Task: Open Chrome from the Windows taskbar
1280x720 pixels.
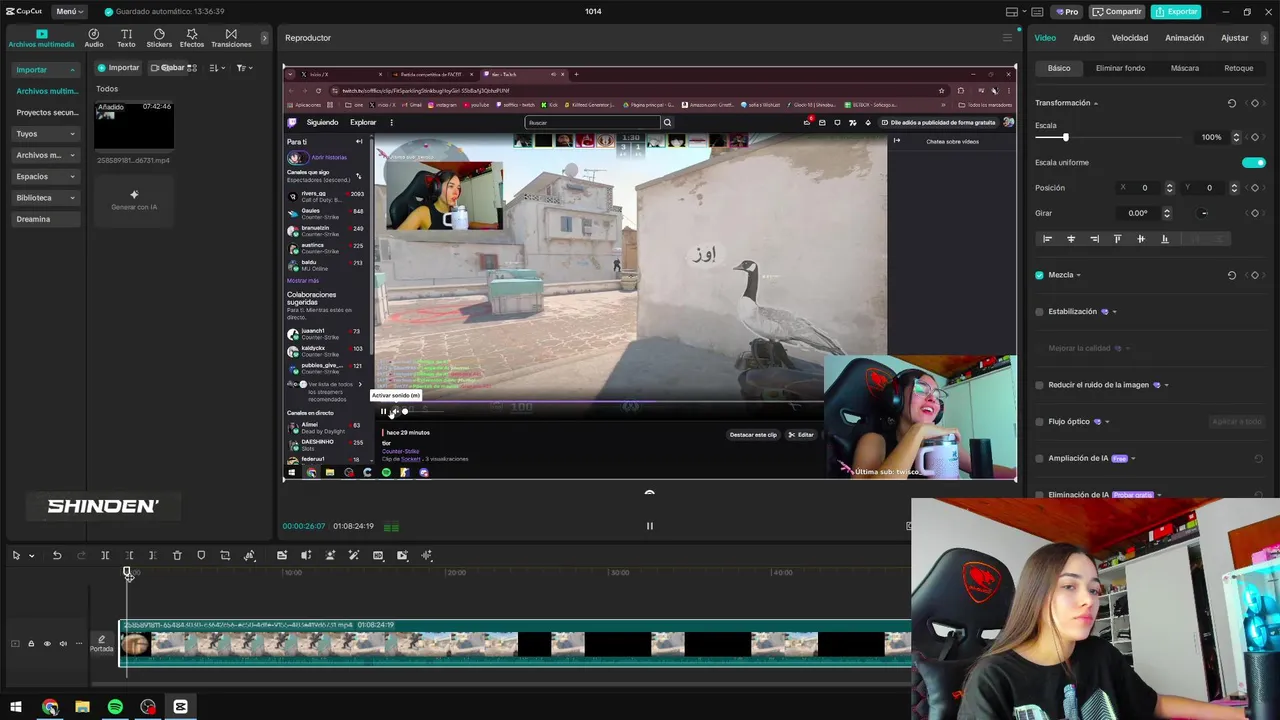Action: (50, 707)
